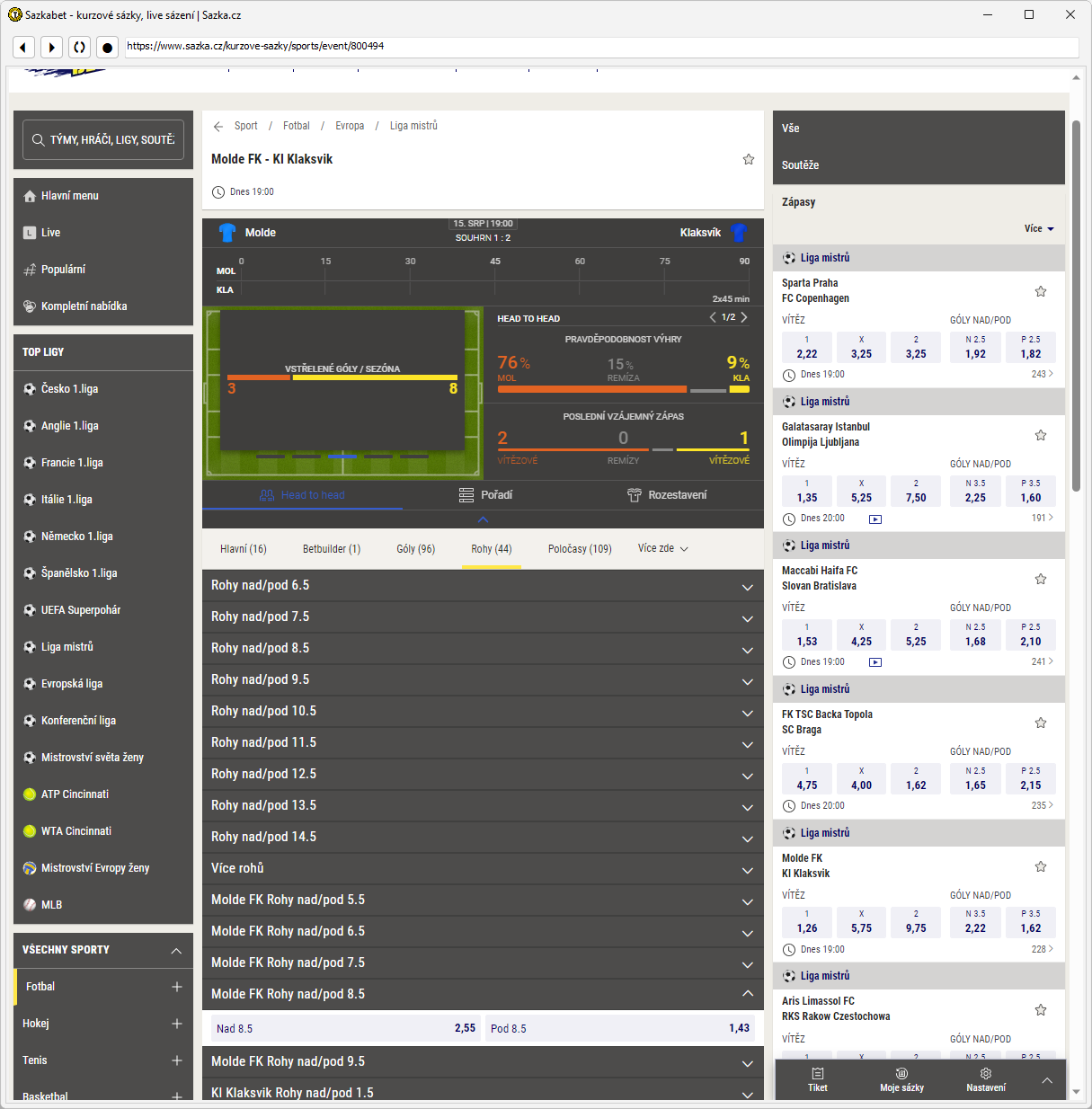Screen dimensions: 1092x1109
Task: Show all 243 markets for Sparta Praha match
Action: coord(1043,374)
